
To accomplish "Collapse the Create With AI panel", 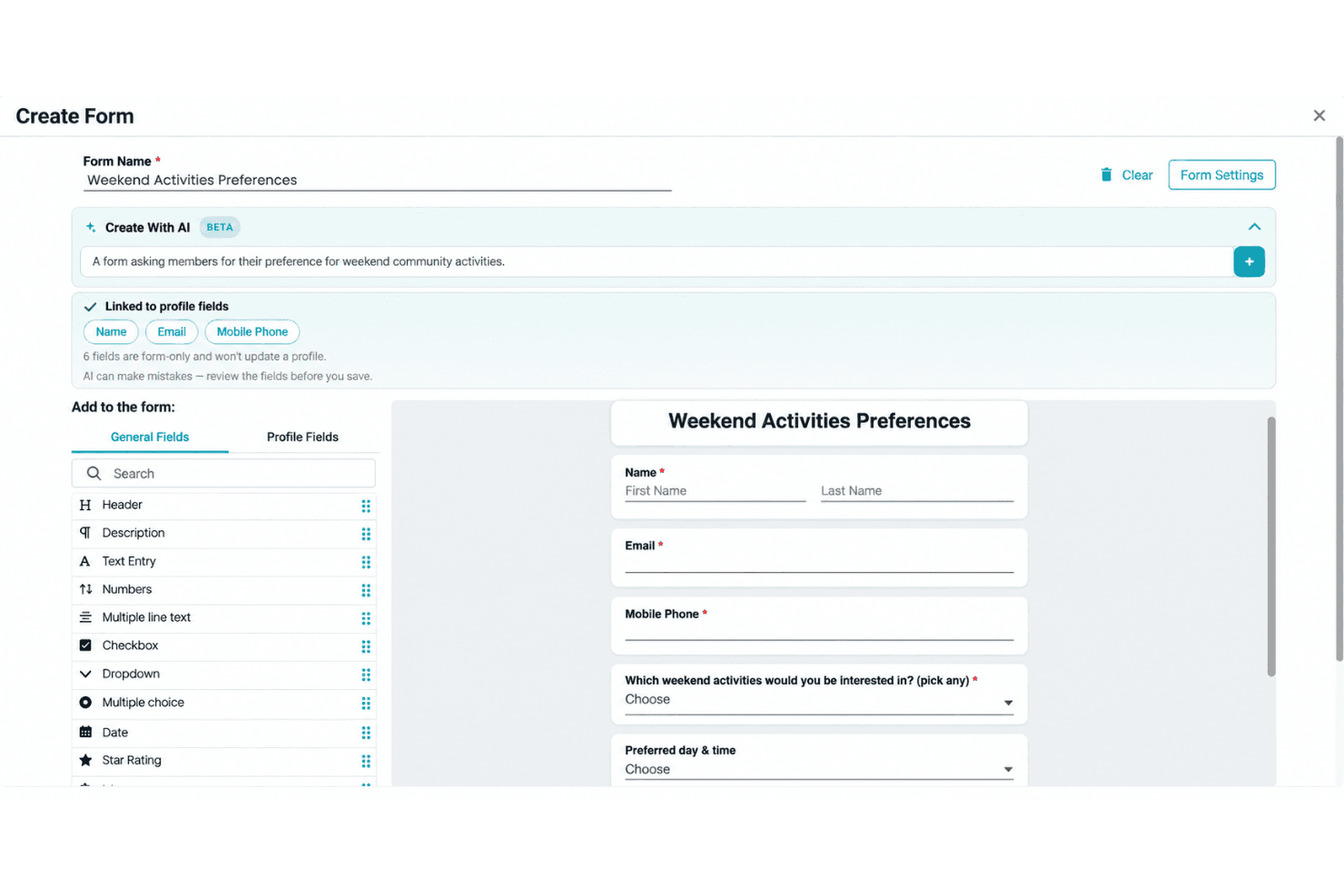I will (1254, 227).
